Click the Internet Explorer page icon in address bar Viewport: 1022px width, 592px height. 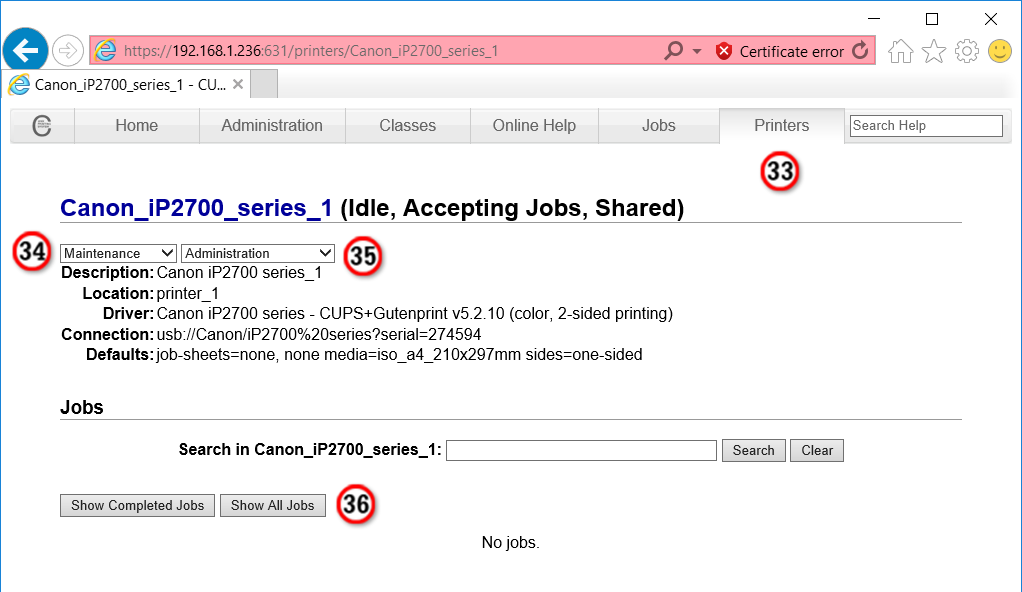[x=106, y=50]
